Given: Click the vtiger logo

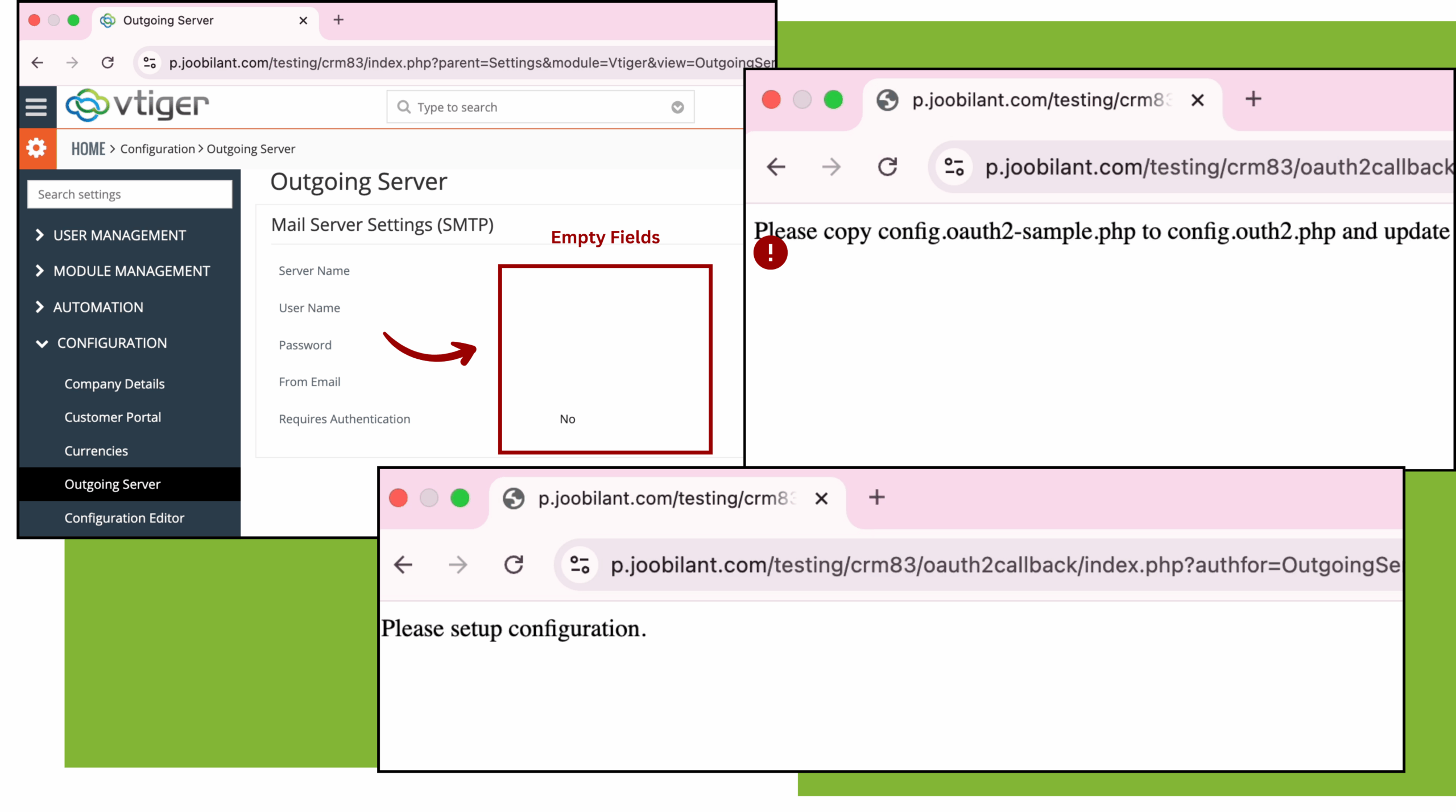Looking at the screenshot, I should click(x=137, y=105).
